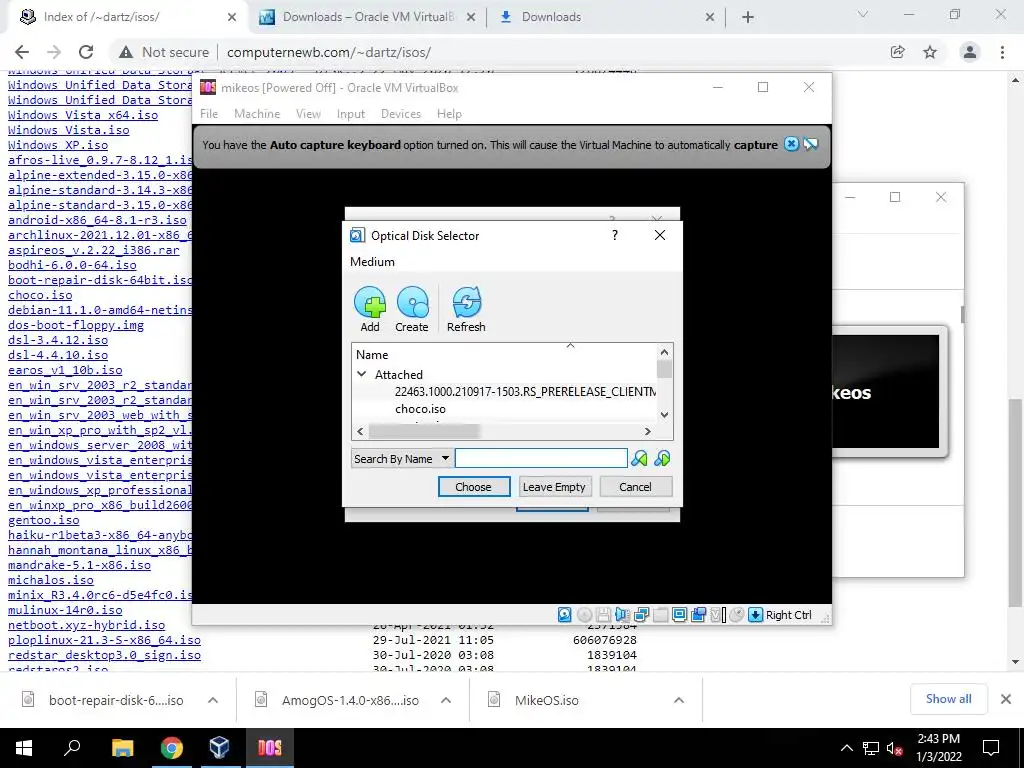1024x768 pixels.
Task: Click the Cancel button in Optical Disk Selector
Action: pos(635,487)
